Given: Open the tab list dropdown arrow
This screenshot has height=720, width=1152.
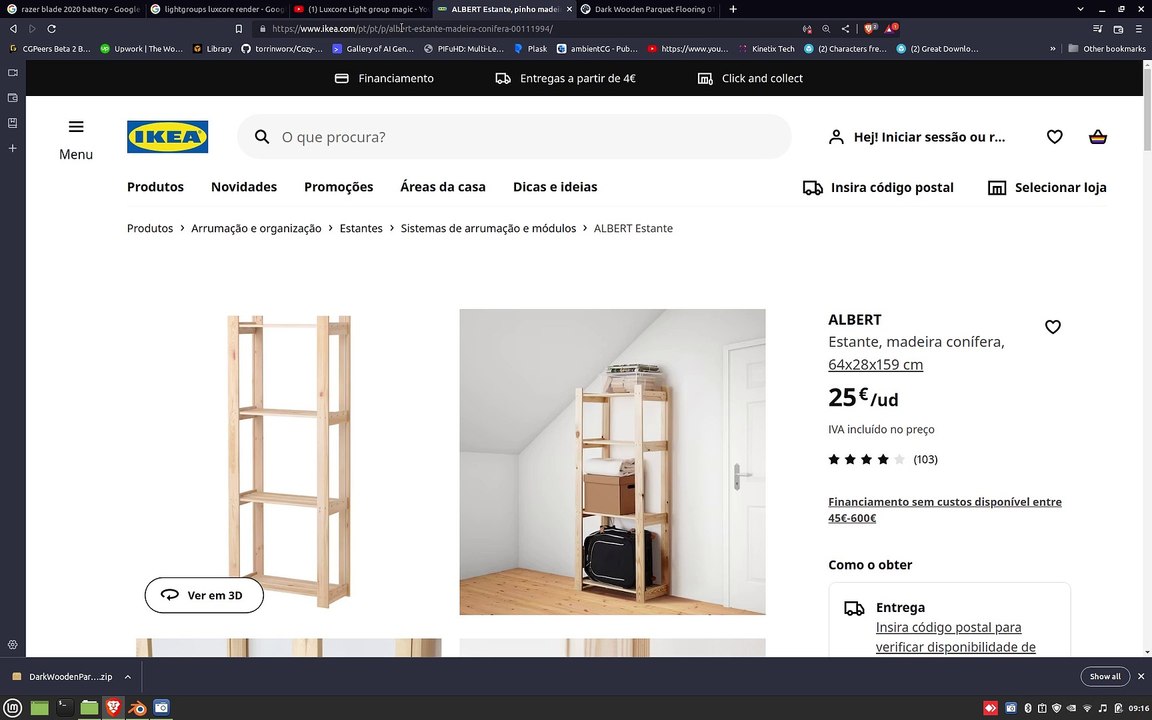Looking at the screenshot, I should pos(1080,9).
